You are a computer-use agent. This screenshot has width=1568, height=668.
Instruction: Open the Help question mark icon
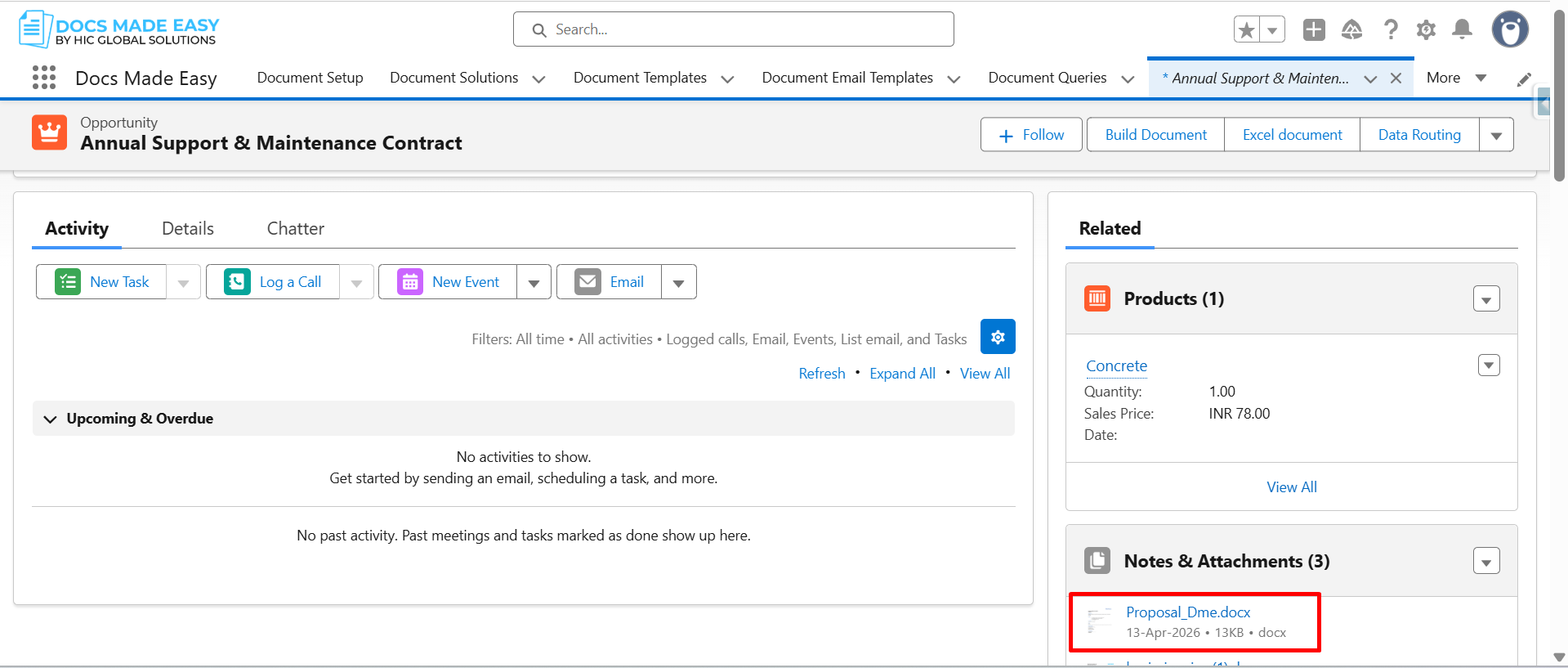click(1390, 30)
